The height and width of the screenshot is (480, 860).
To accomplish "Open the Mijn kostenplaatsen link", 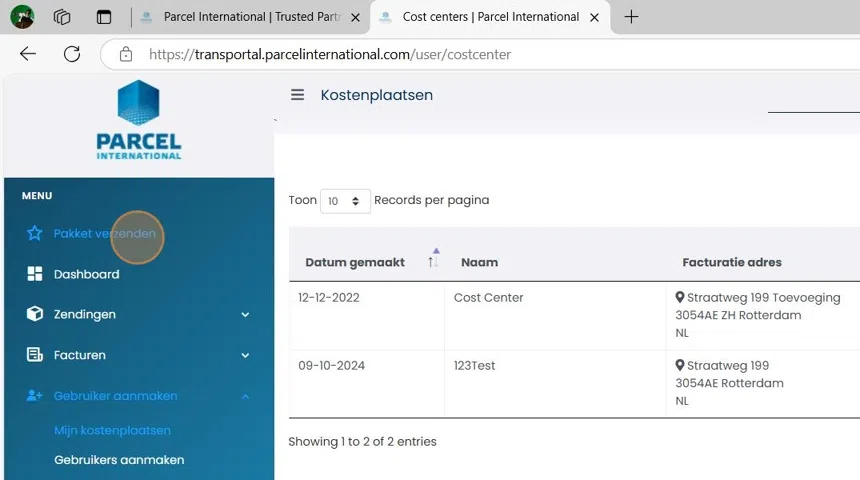I will [x=112, y=430].
